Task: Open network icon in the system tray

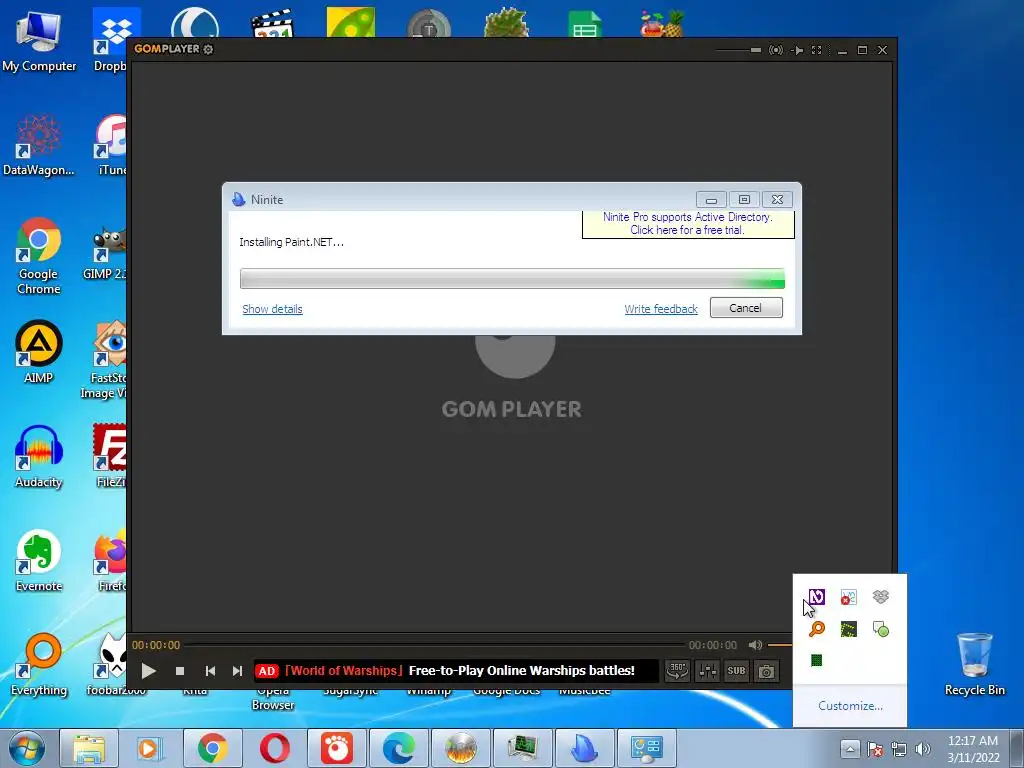Action: [899, 749]
